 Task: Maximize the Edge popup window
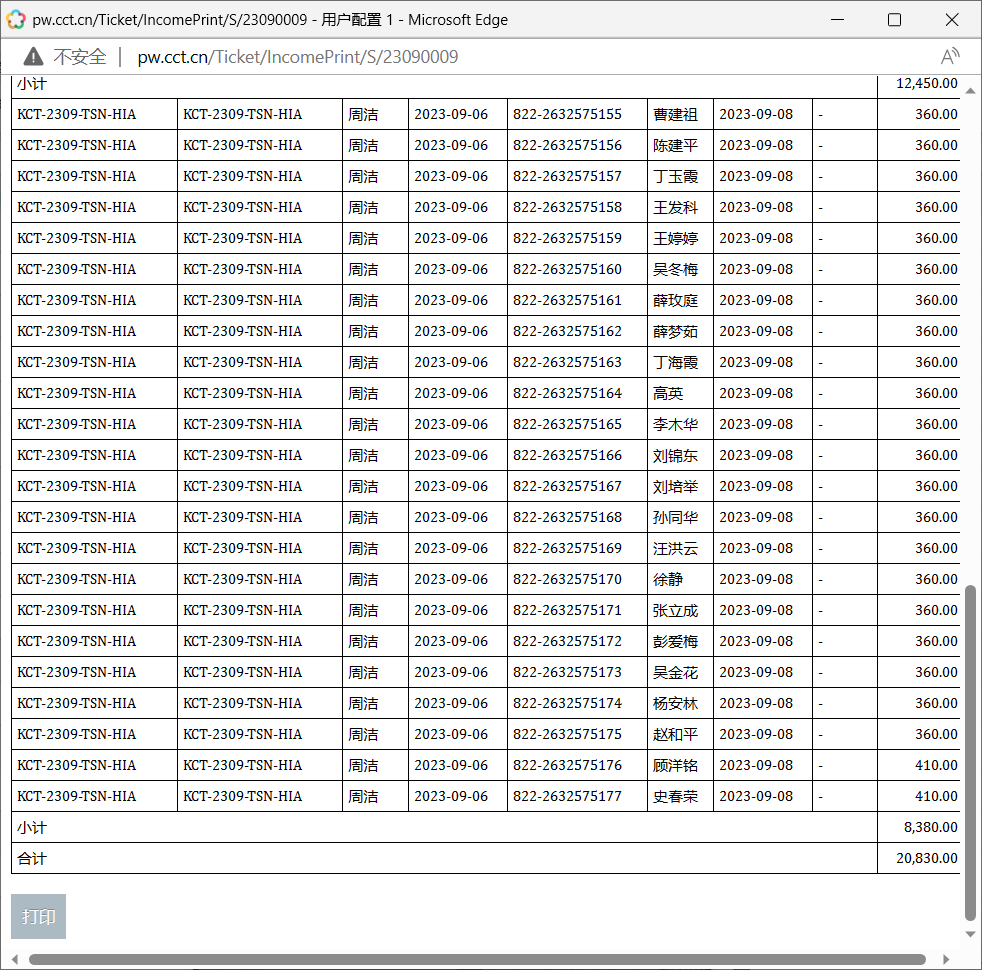click(x=894, y=20)
